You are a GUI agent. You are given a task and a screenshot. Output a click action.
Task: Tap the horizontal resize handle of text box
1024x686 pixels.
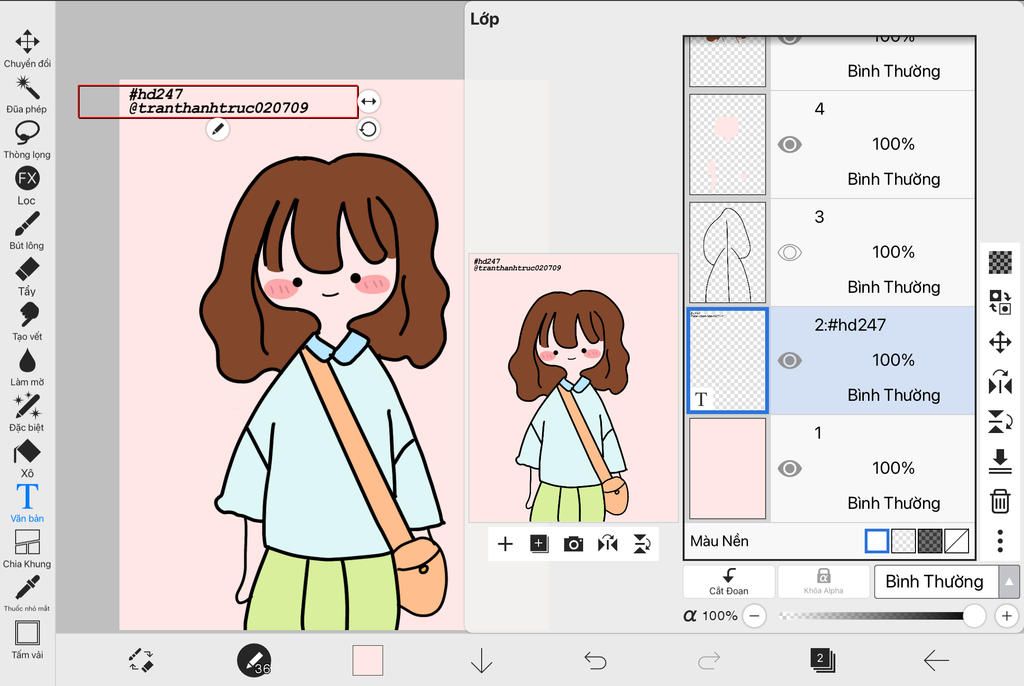[368, 101]
